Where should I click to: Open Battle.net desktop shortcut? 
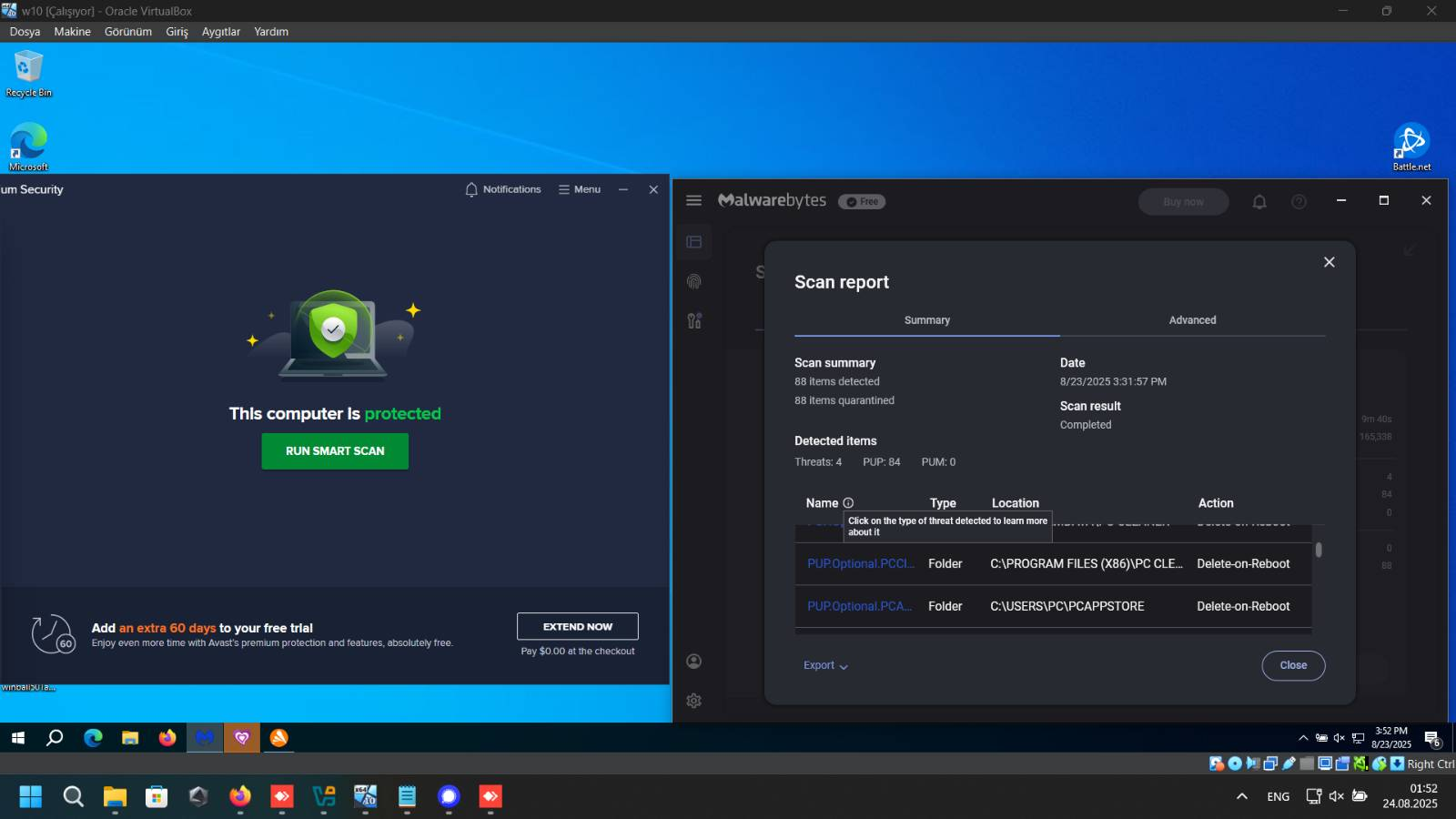[1411, 147]
